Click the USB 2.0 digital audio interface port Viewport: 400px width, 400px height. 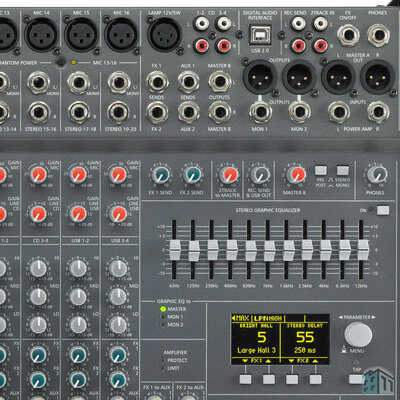tap(260, 34)
